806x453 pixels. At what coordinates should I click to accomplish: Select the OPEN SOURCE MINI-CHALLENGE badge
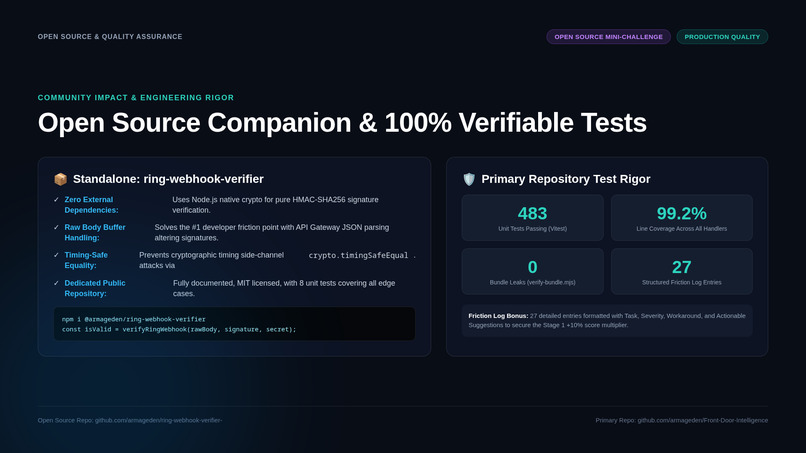(609, 37)
